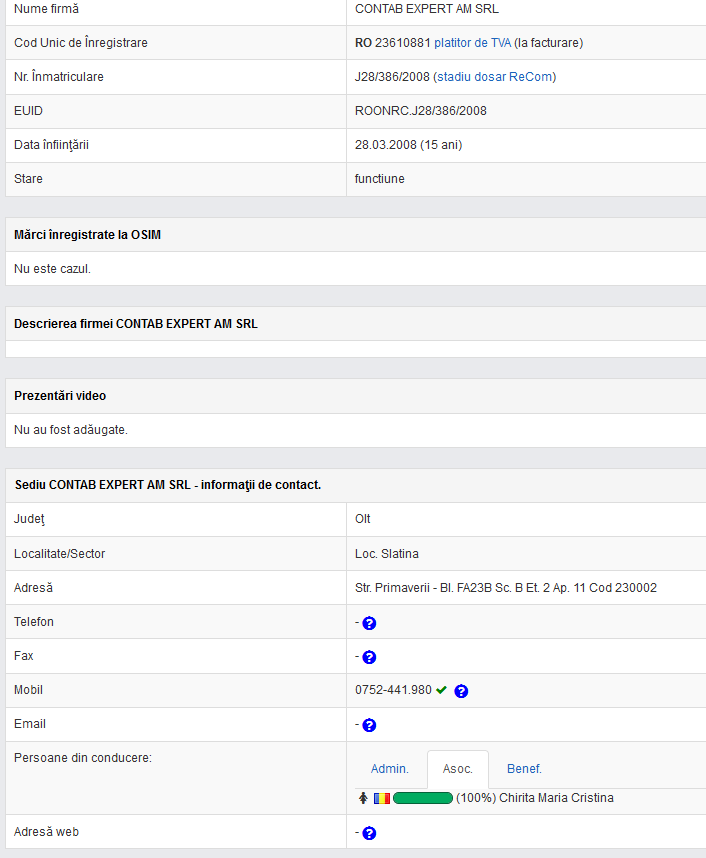
Task: Click the help icon in the Fax row
Action: 369,657
